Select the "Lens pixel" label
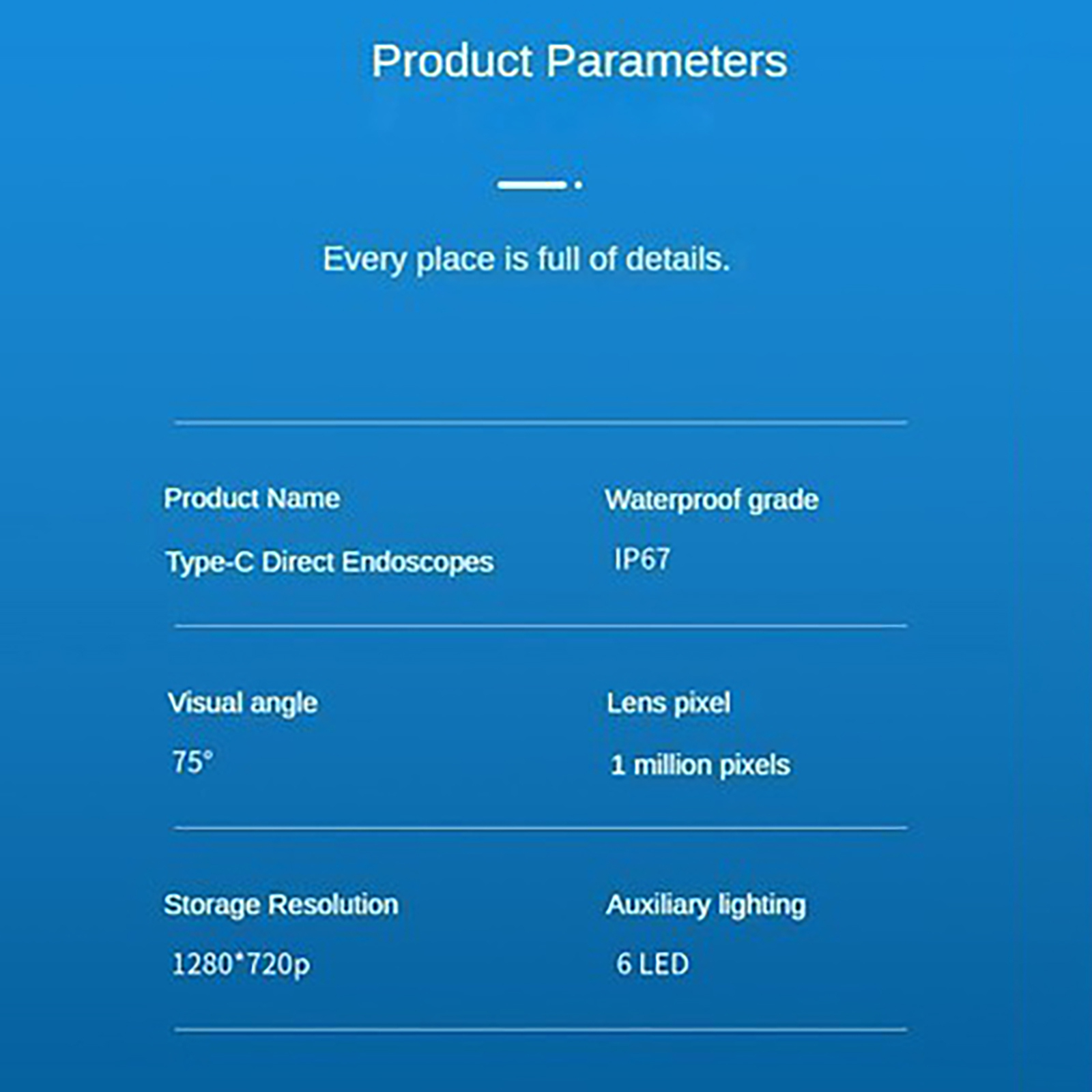The width and height of the screenshot is (1092, 1092). (669, 703)
